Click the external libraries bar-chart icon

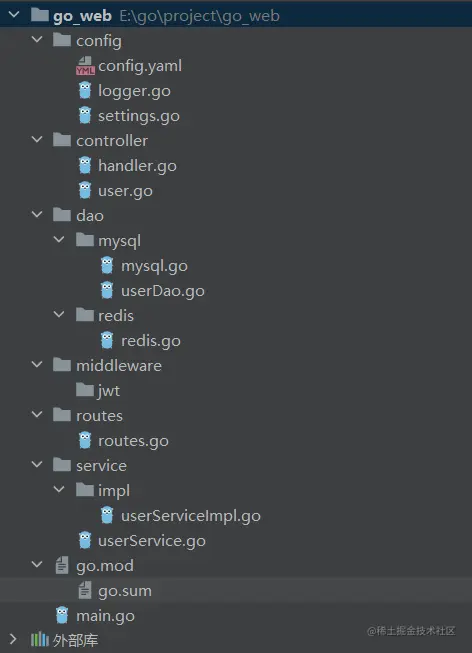click(40, 640)
